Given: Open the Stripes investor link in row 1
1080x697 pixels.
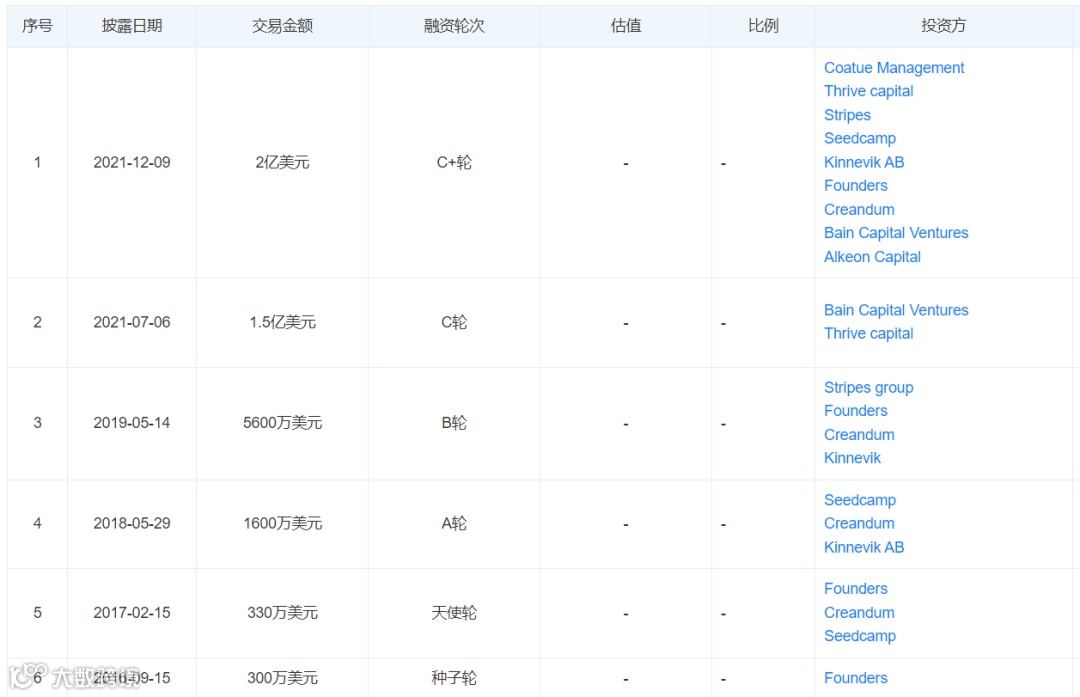Looking at the screenshot, I should (x=847, y=115).
